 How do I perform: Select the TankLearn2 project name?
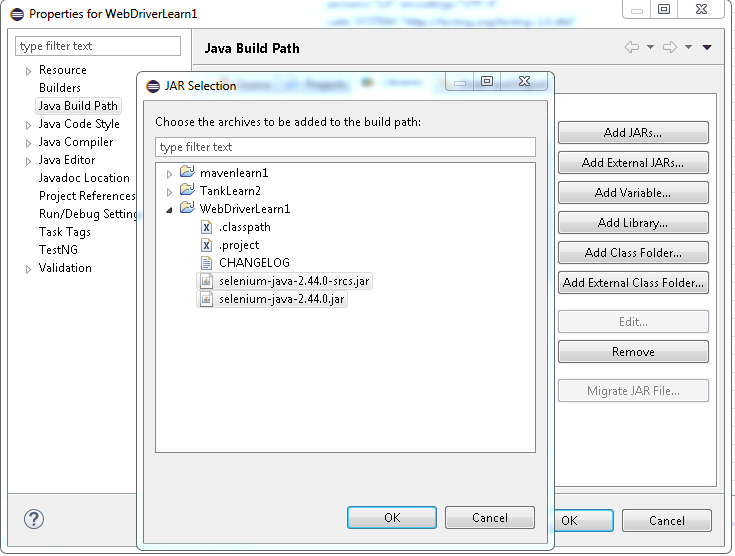tap(230, 191)
